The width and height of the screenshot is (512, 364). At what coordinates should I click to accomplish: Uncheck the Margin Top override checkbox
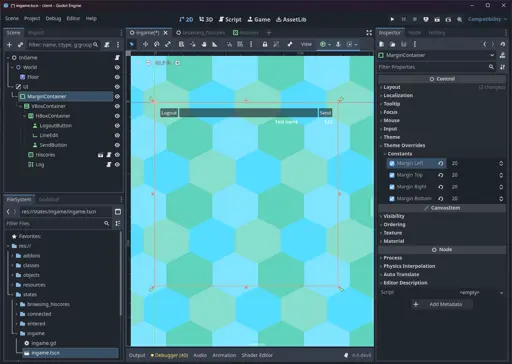pyautogui.click(x=392, y=175)
